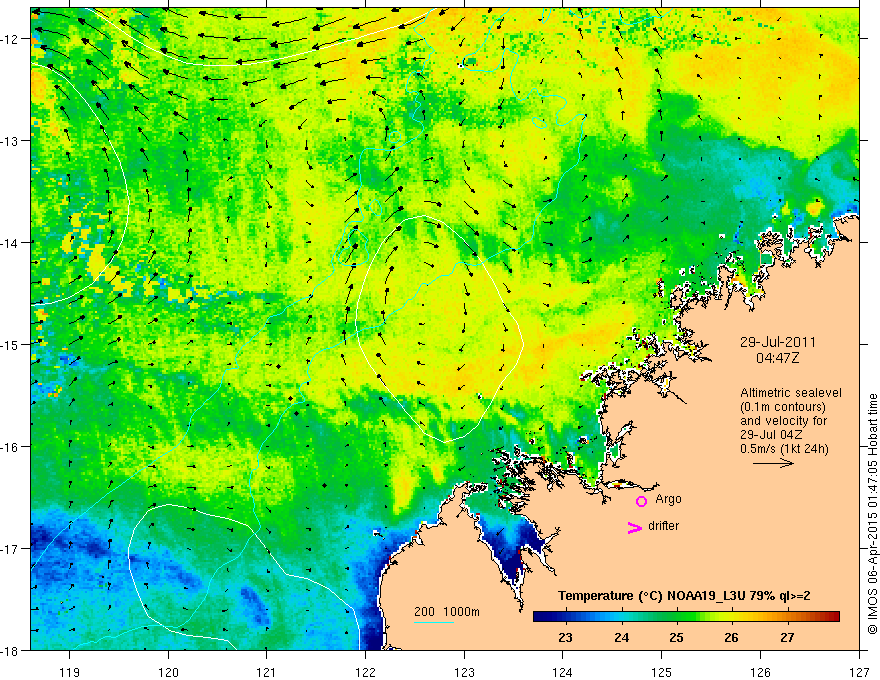Viewport: 880px width, 680px height.
Task: Click the -18 latitude axis label
Action: pyautogui.click(x=11, y=650)
